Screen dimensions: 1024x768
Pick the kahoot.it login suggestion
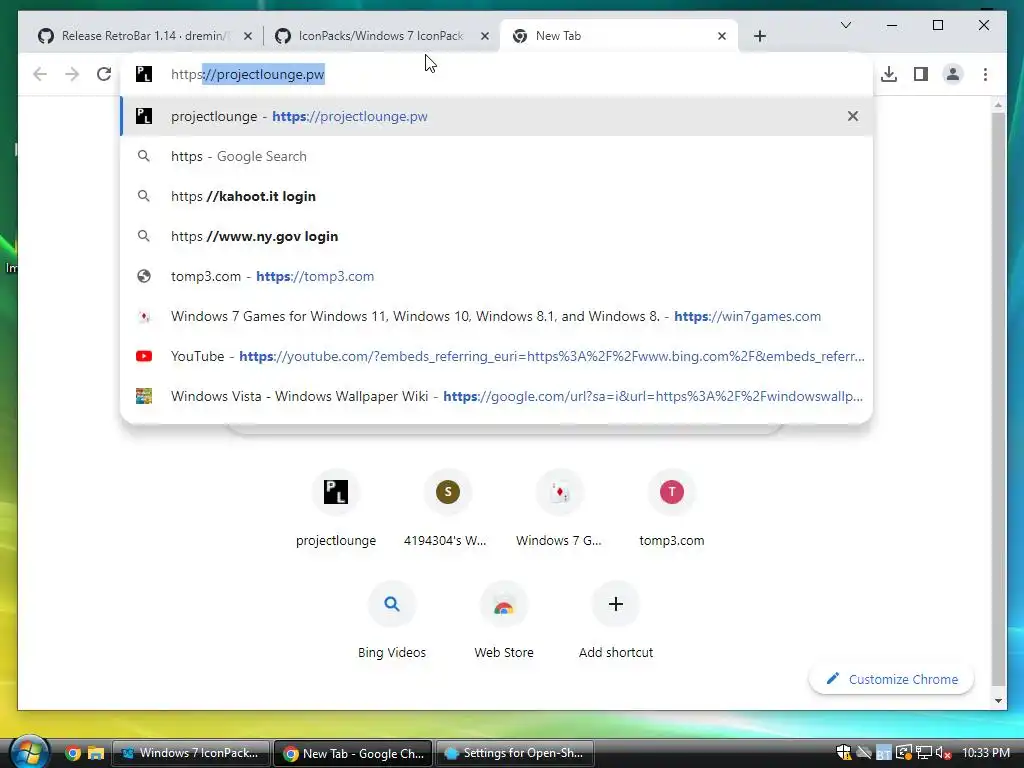pos(496,196)
